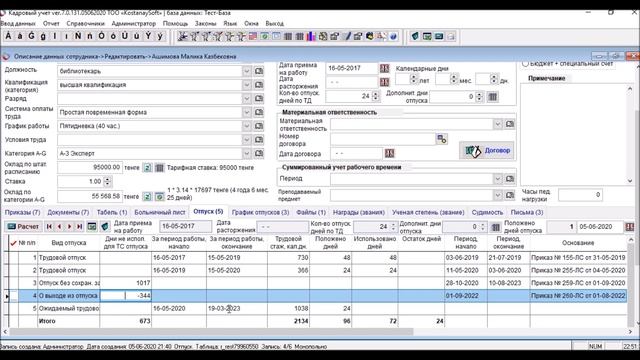Insert the capital Á letter from toolbar
Screen dimensions: 640x360
click(x=8, y=36)
